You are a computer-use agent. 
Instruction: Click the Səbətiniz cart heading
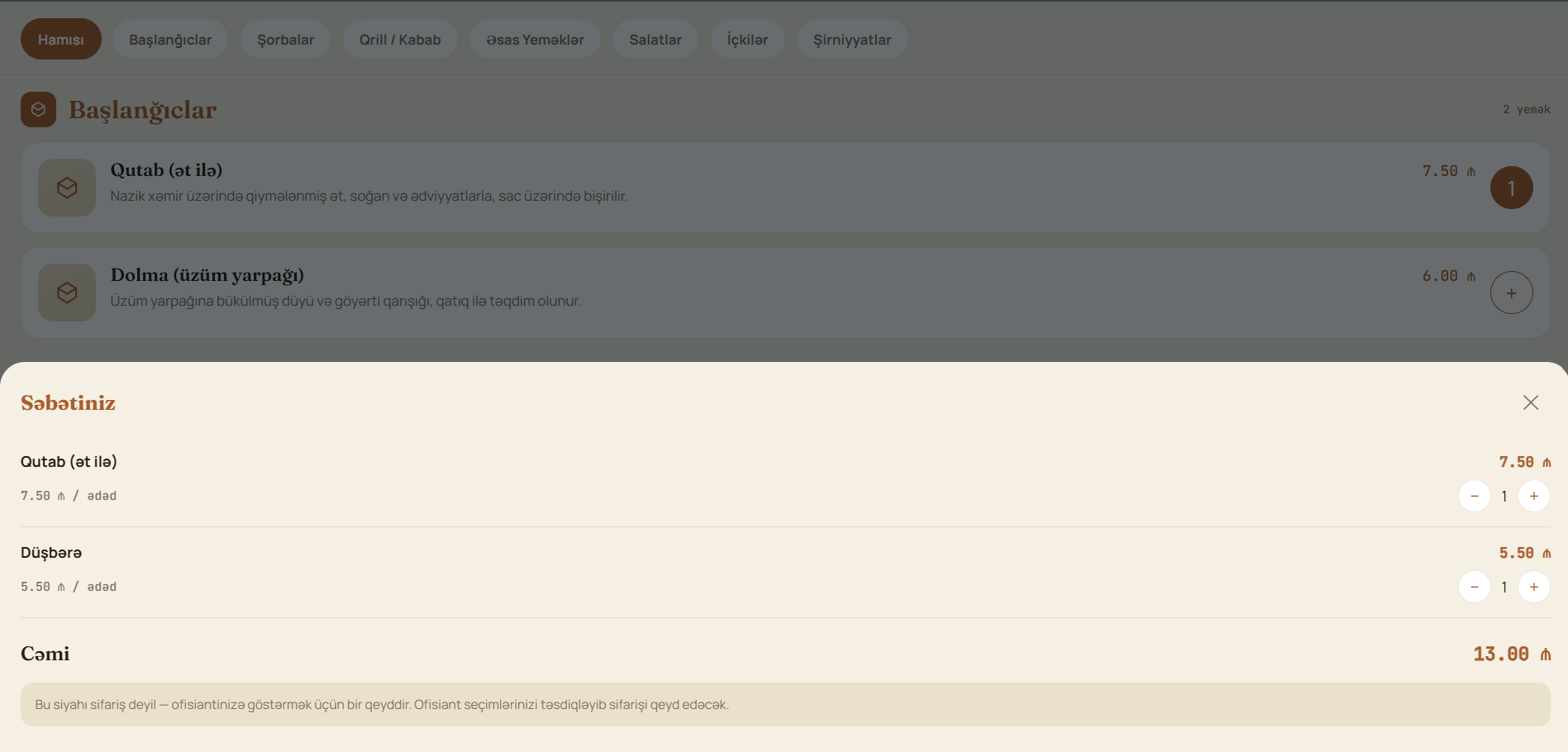68,402
